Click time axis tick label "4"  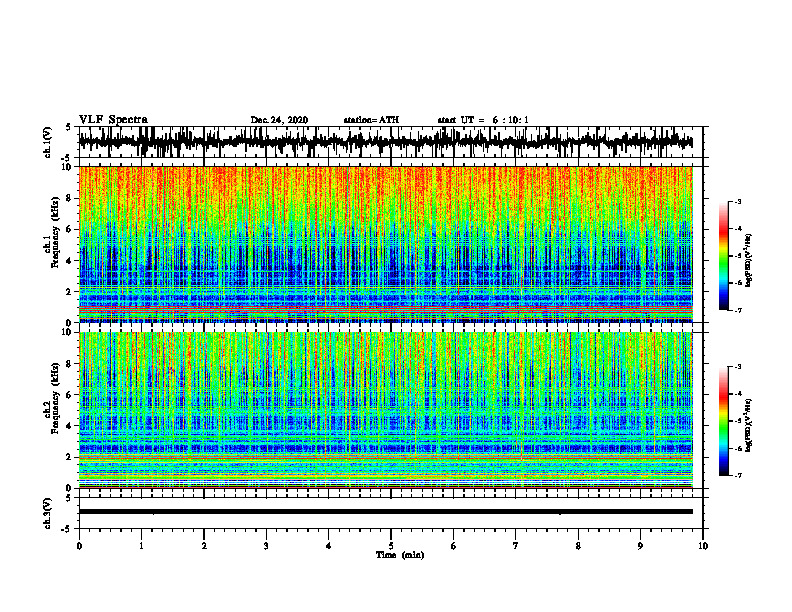[x=329, y=546]
